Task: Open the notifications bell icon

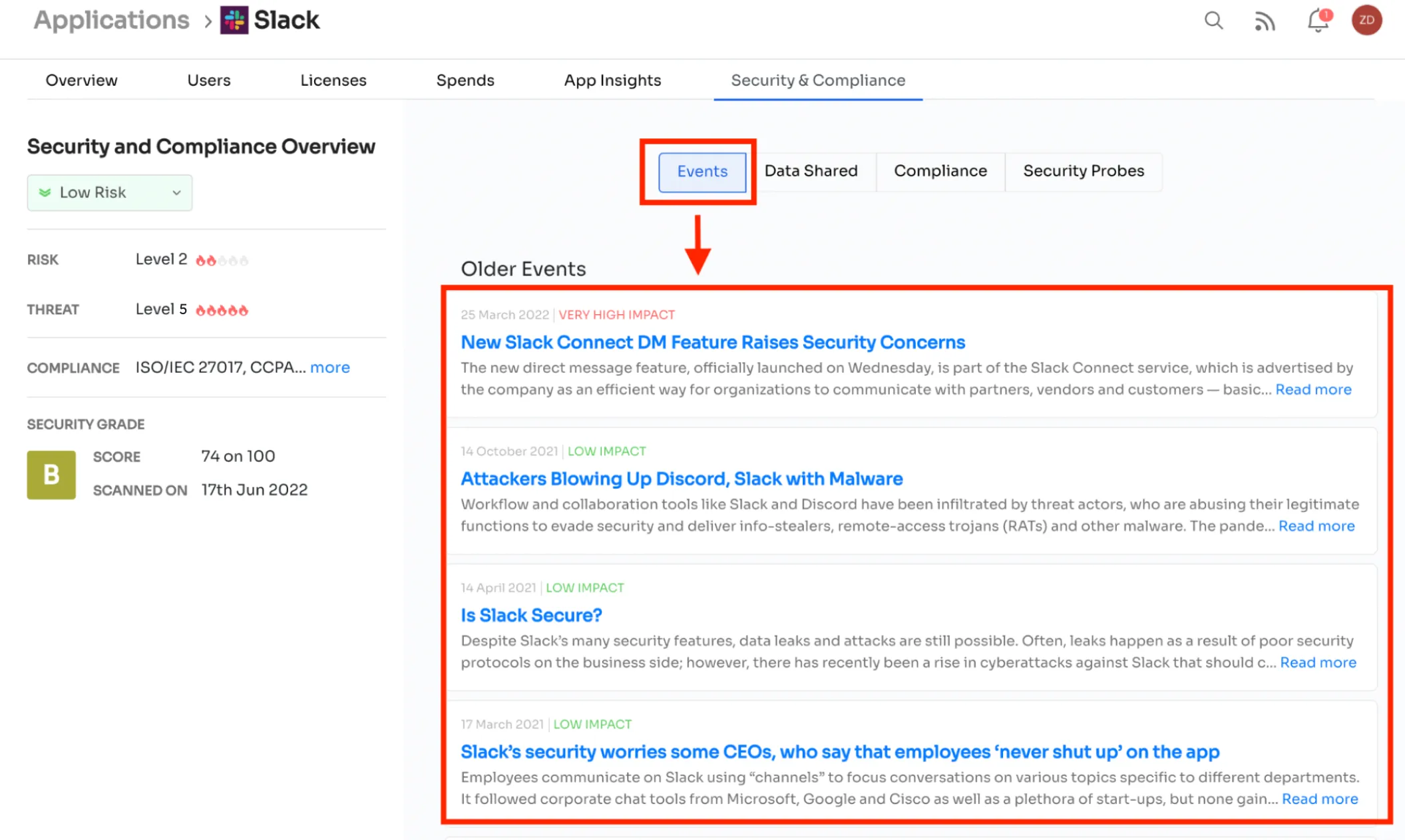Action: click(1318, 21)
